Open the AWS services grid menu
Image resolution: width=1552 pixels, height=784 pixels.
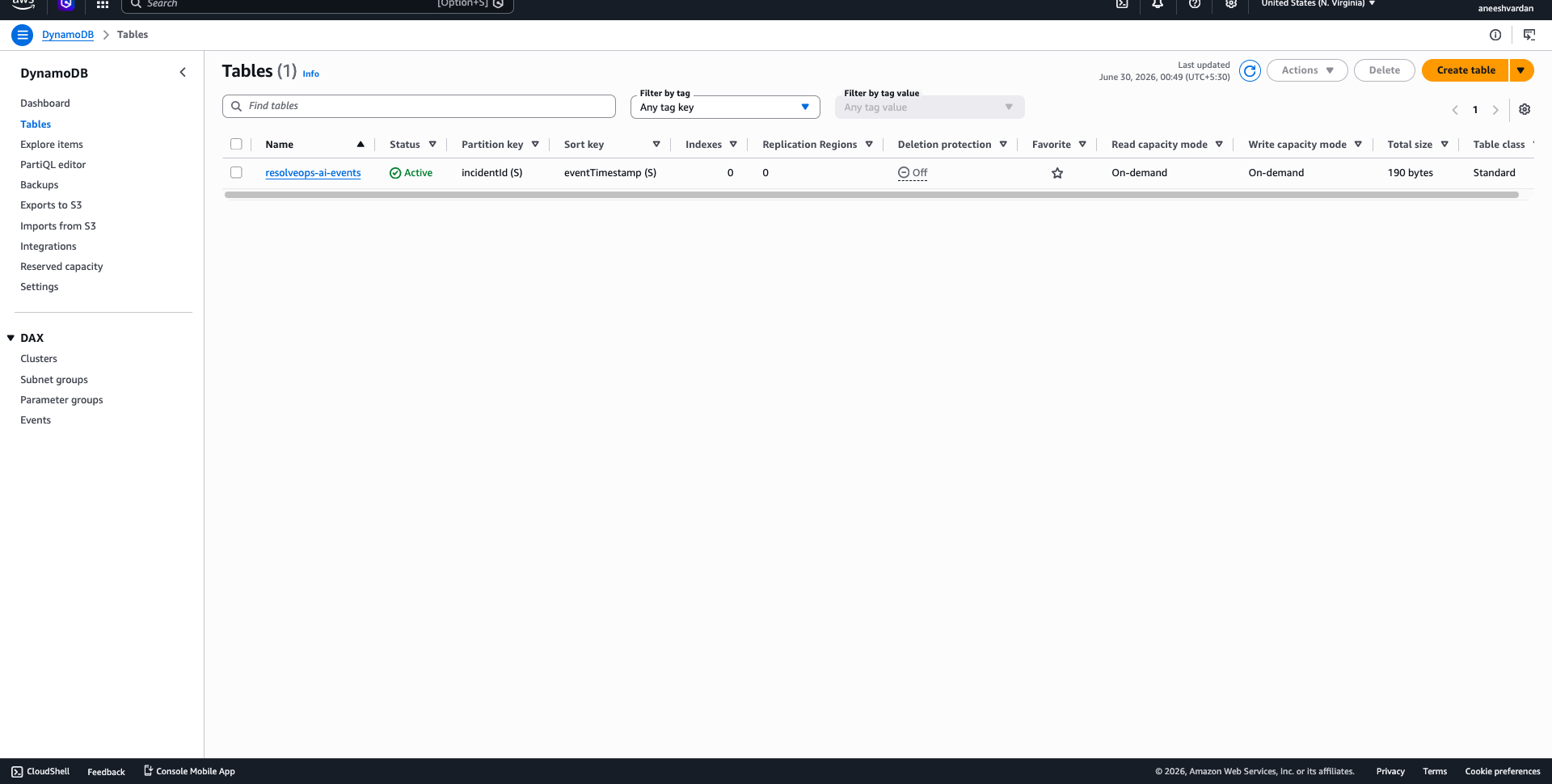(x=103, y=4)
